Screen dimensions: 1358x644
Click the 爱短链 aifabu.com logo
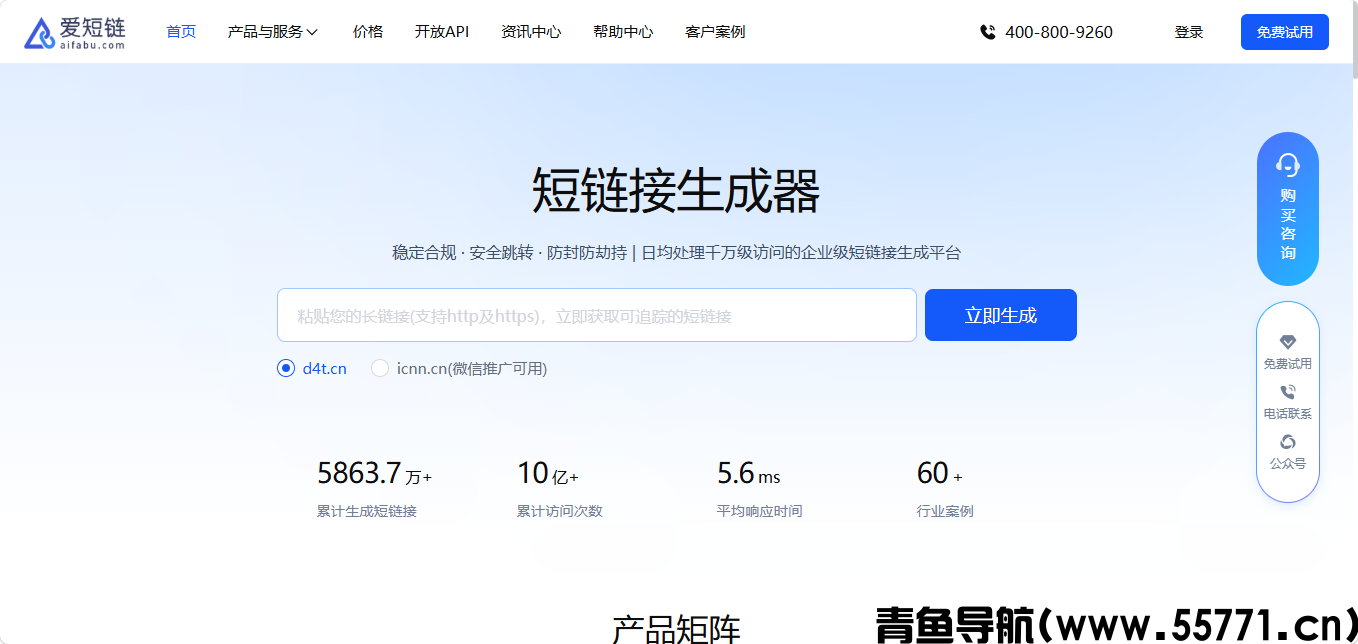coord(75,32)
